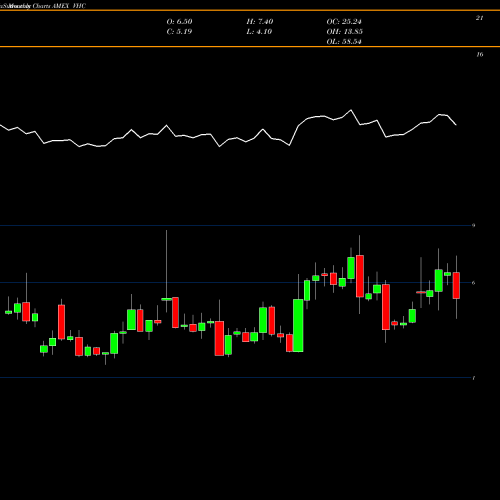
Task: Click the close price 'C: 5.19' value
Action: point(179,31)
